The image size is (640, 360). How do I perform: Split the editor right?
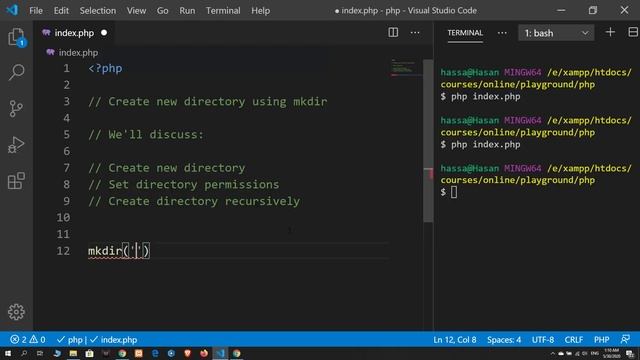pyautogui.click(x=393, y=33)
